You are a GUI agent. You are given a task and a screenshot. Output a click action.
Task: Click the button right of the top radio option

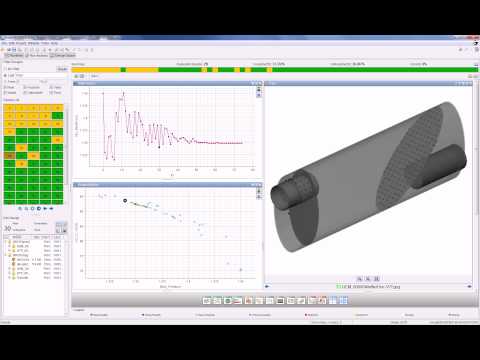(x=62, y=69)
